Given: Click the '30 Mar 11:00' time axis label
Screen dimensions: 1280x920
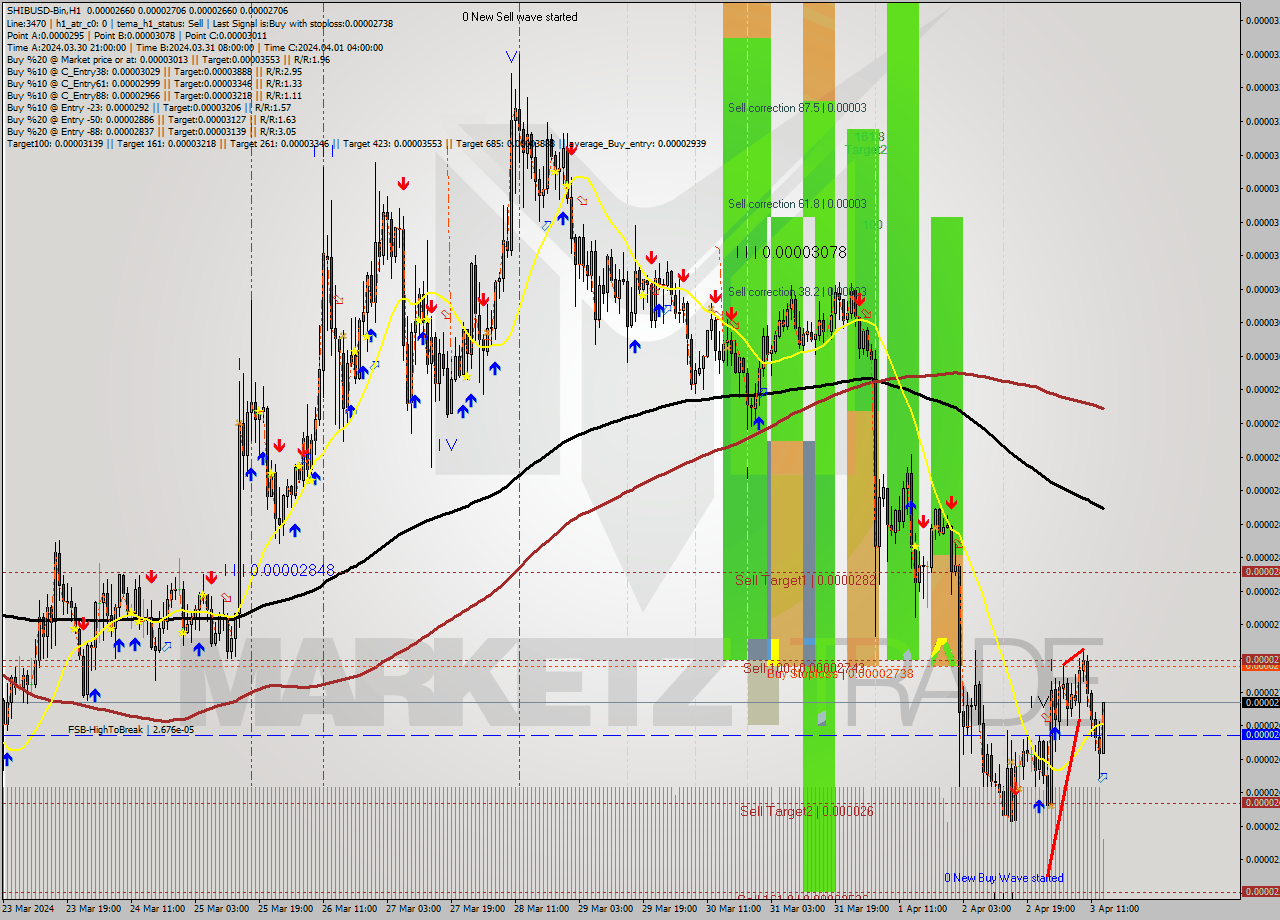Looking at the screenshot, I should click(734, 909).
